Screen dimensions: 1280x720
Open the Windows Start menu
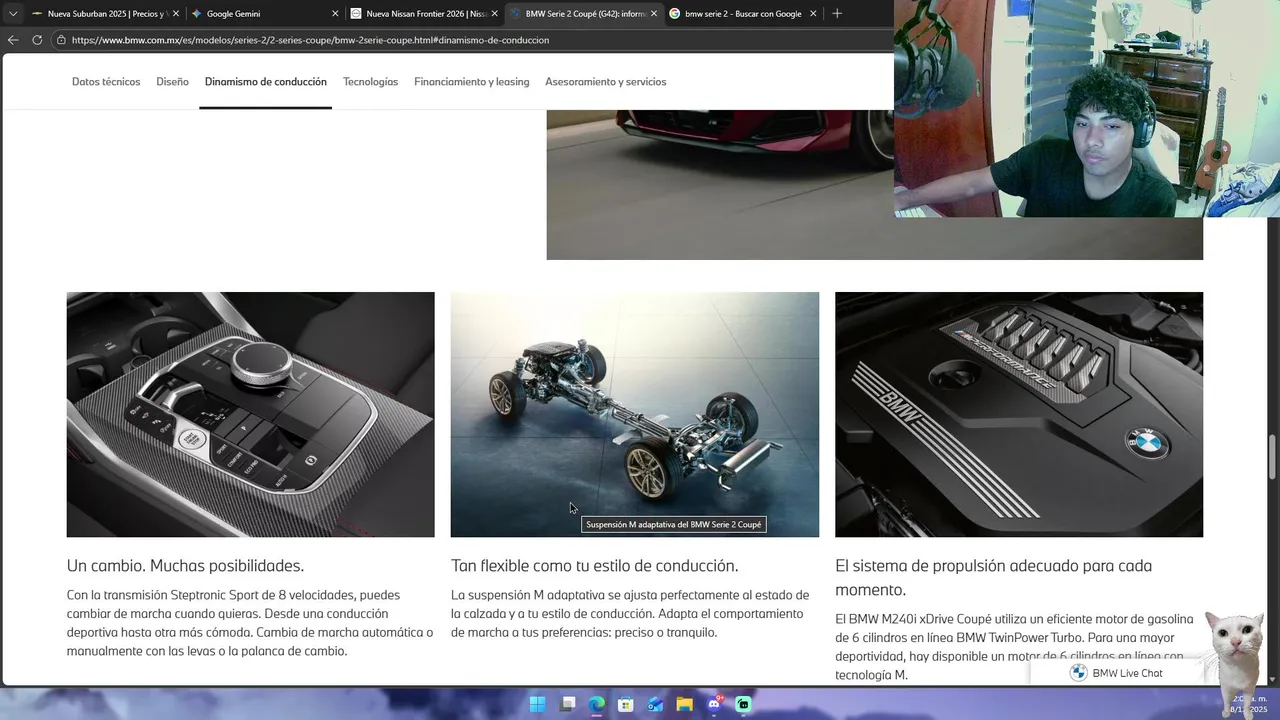537,704
